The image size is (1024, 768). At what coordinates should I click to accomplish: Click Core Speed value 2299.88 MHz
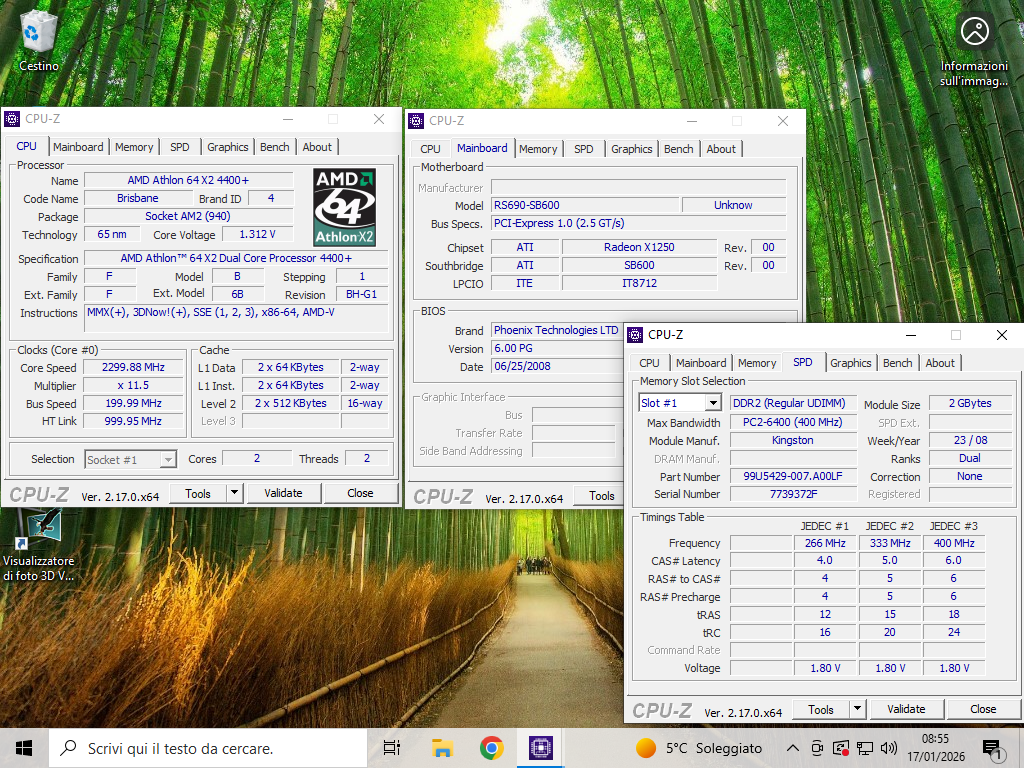[133, 368]
